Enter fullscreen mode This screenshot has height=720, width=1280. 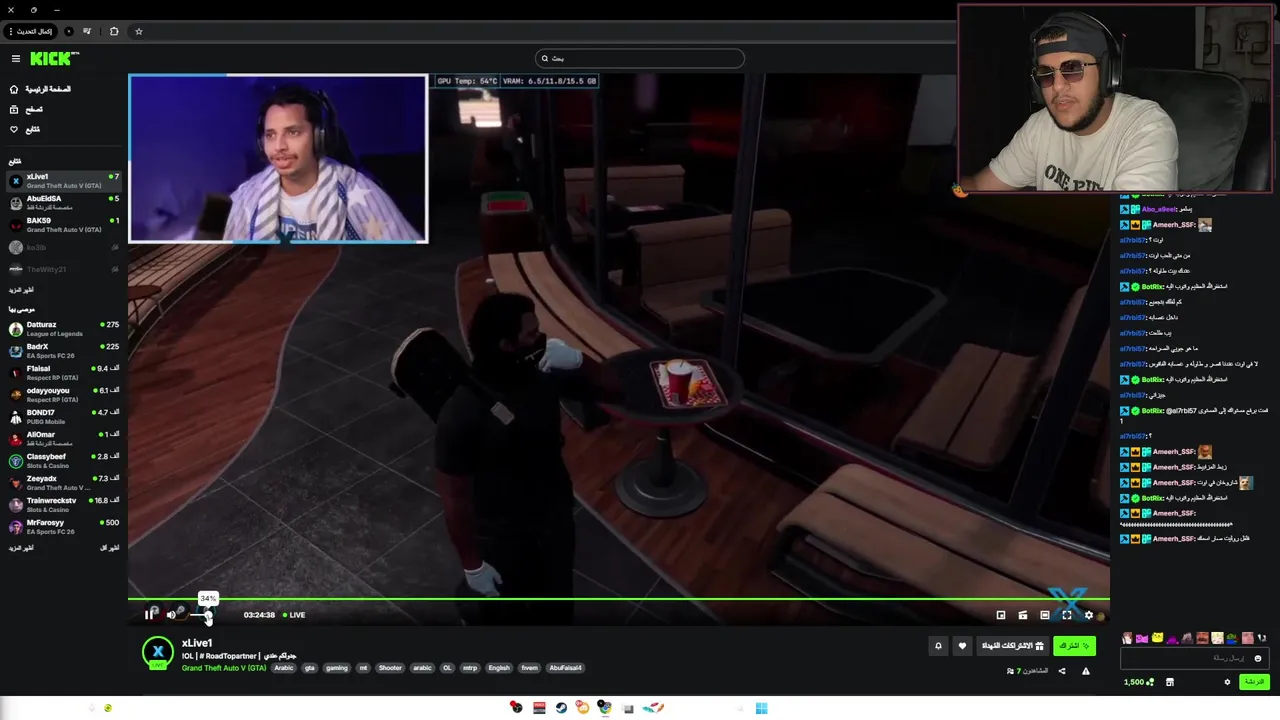pyautogui.click(x=1067, y=615)
